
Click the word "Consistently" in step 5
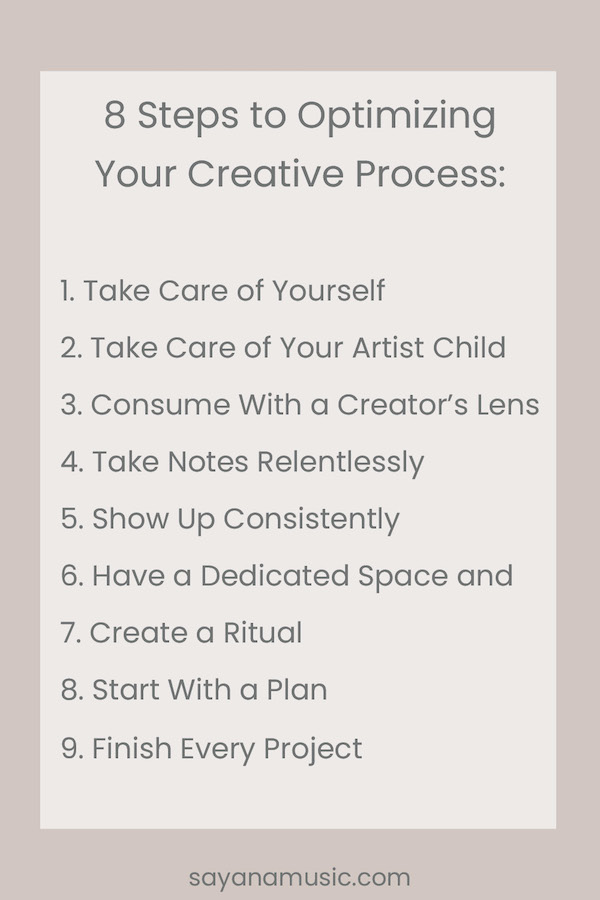tap(312, 521)
